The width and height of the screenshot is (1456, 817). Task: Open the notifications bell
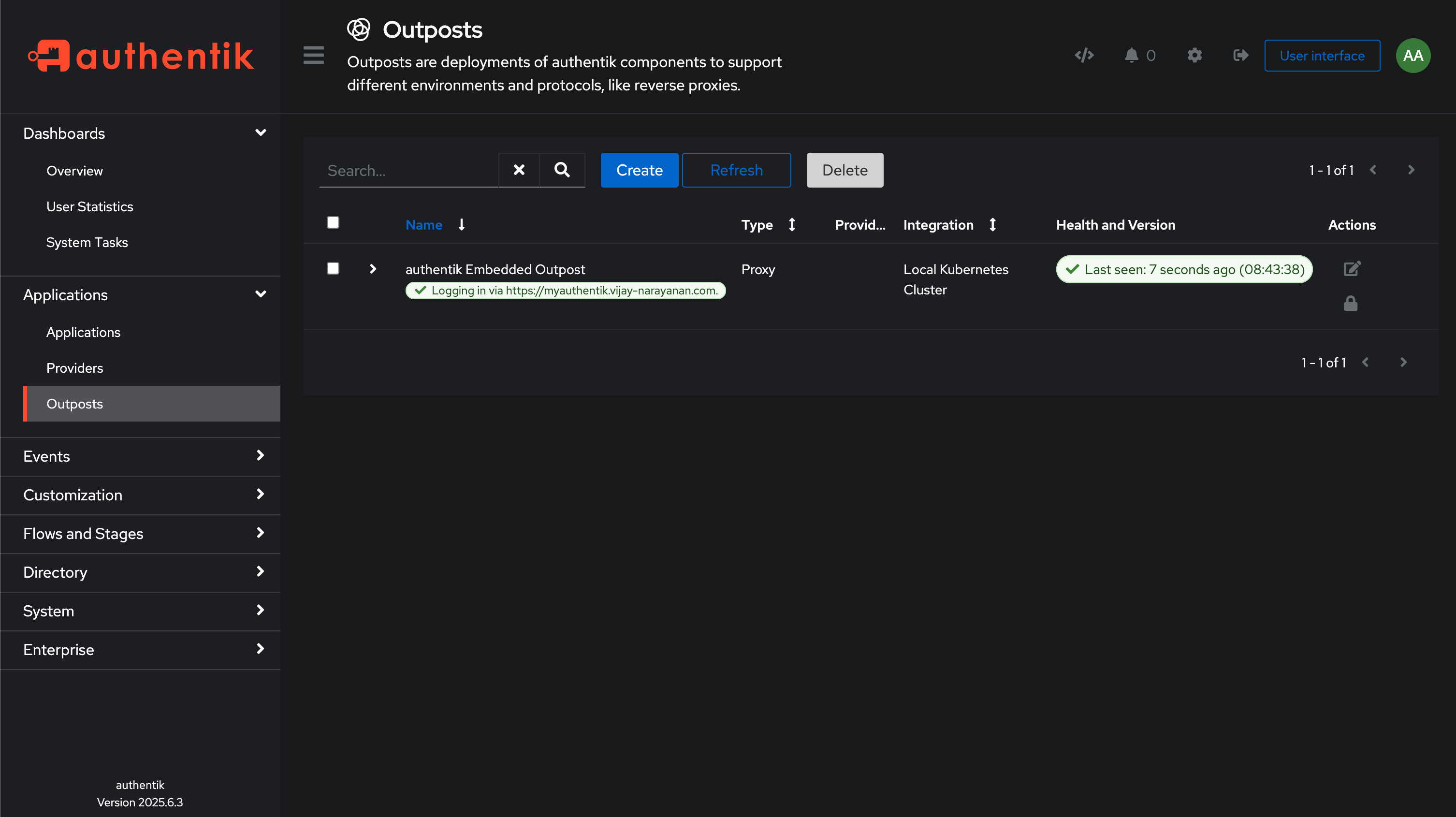(1131, 56)
